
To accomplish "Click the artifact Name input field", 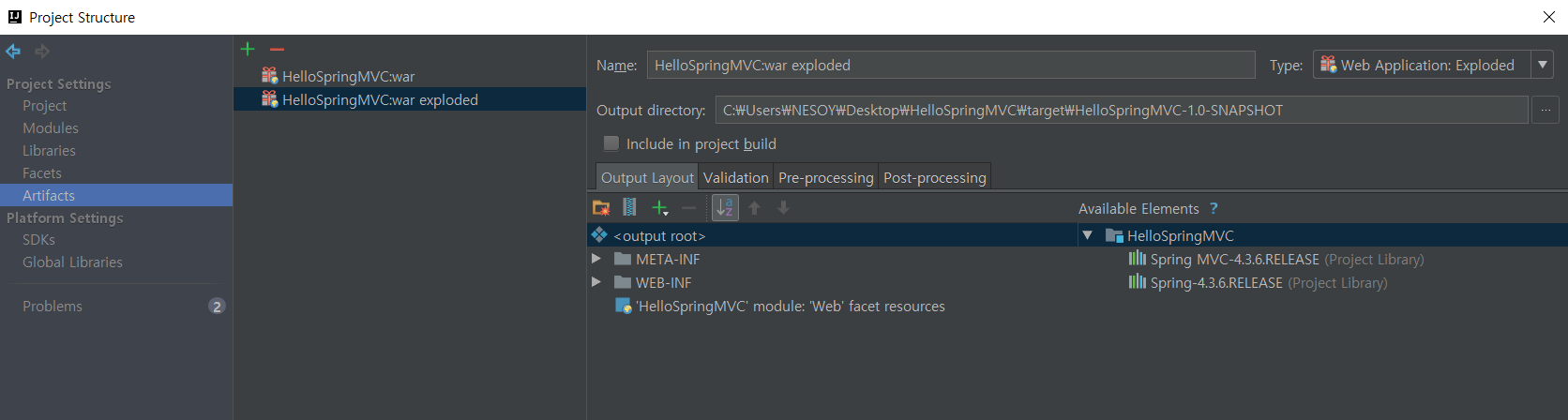I will (951, 65).
